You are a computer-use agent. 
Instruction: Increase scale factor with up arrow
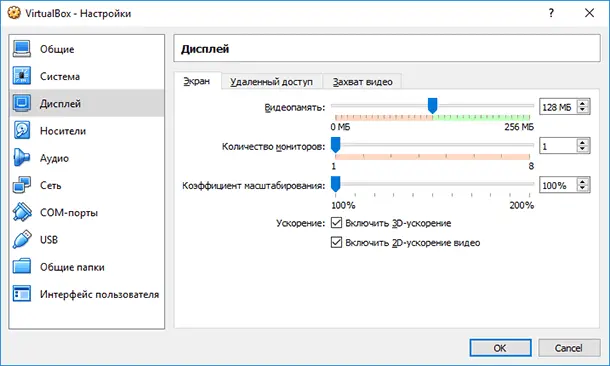(582, 182)
